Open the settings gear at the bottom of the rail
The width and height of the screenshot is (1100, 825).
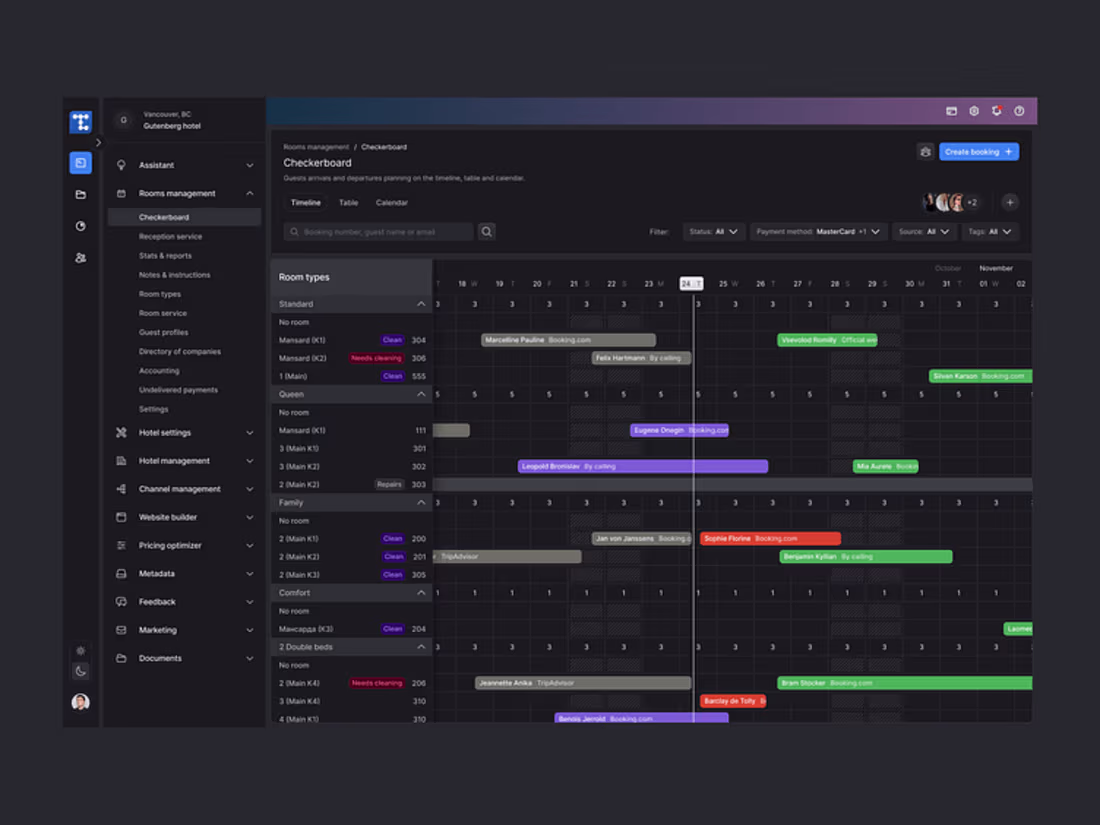[x=80, y=650]
